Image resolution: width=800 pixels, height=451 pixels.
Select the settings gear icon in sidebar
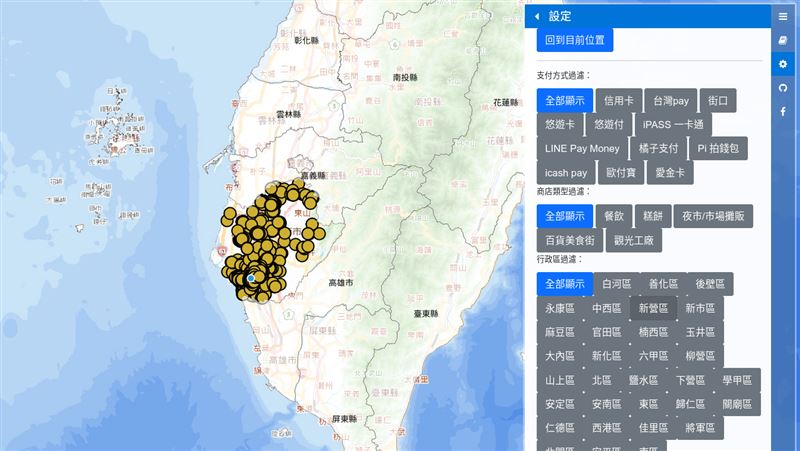(x=783, y=64)
